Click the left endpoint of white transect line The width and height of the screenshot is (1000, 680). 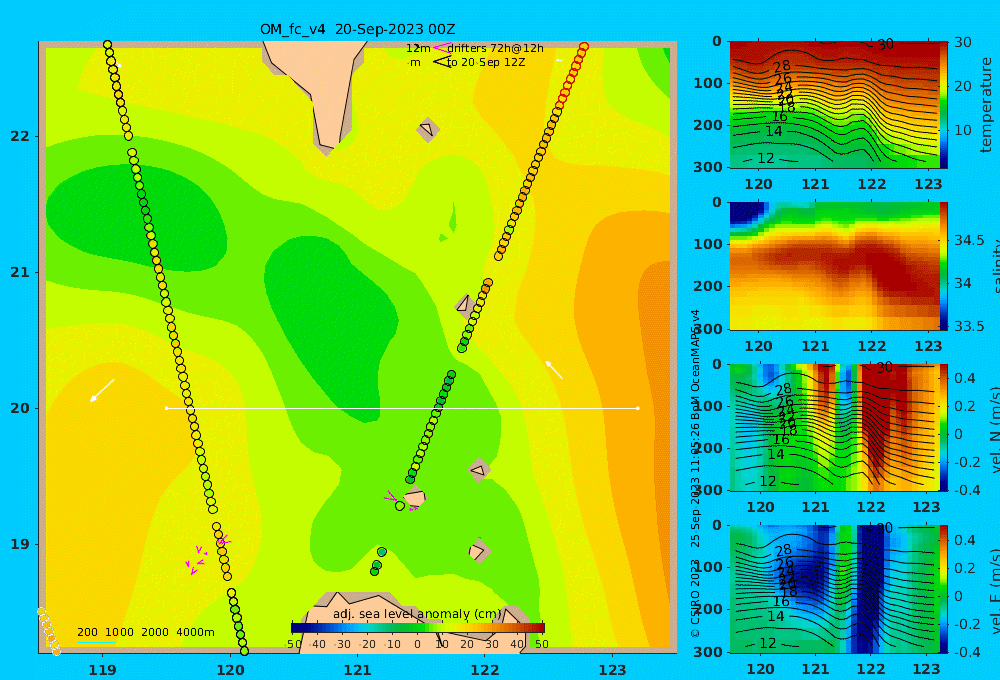pyautogui.click(x=166, y=408)
